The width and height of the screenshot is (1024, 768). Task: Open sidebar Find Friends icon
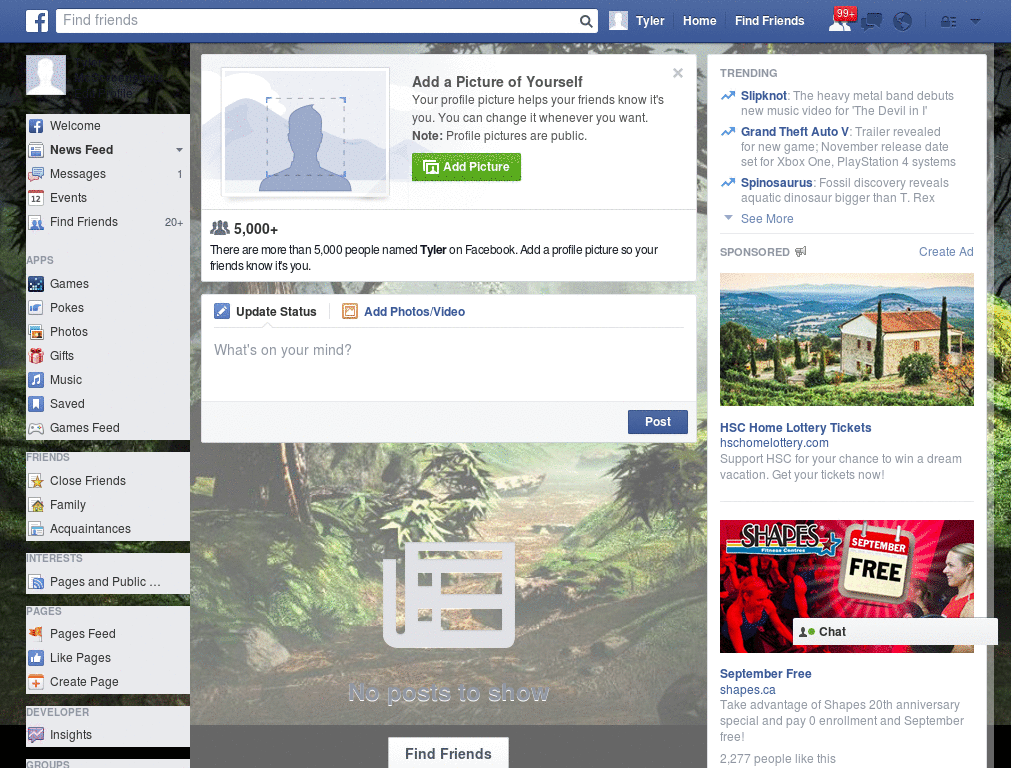pos(36,222)
